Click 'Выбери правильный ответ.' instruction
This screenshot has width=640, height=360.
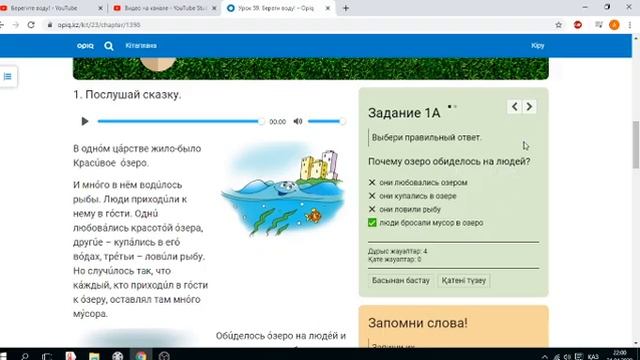pos(427,138)
